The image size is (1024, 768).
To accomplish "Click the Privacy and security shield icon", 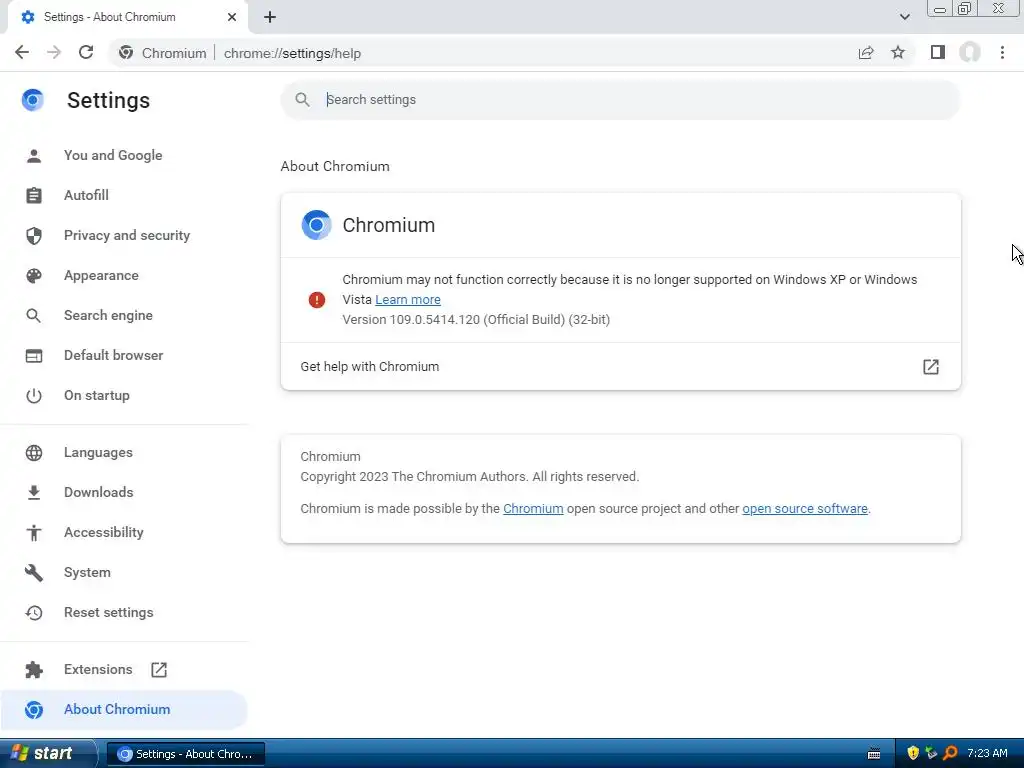I will (34, 235).
